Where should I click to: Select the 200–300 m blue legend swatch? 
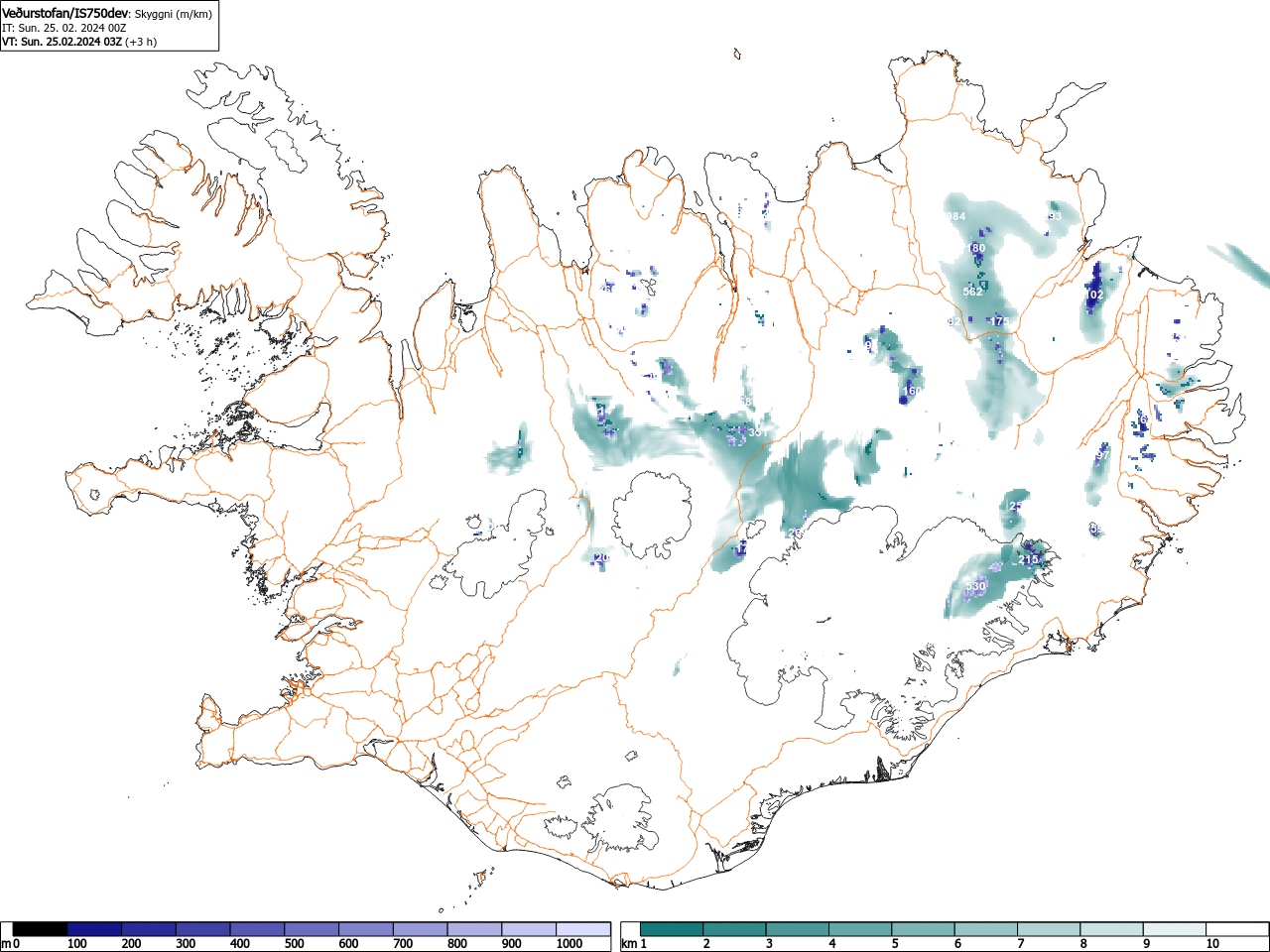[x=149, y=929]
